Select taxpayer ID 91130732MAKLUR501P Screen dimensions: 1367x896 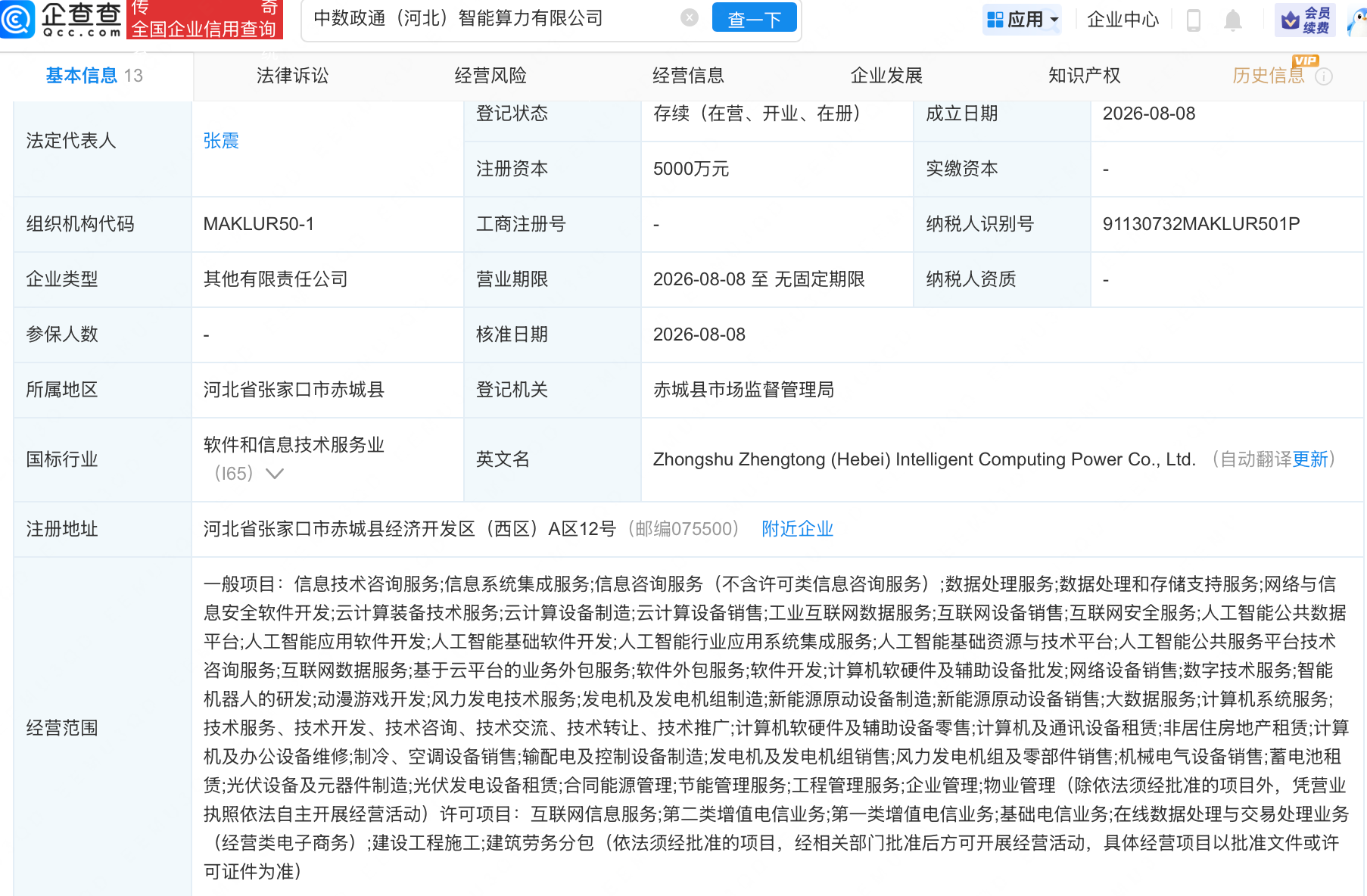(1201, 224)
